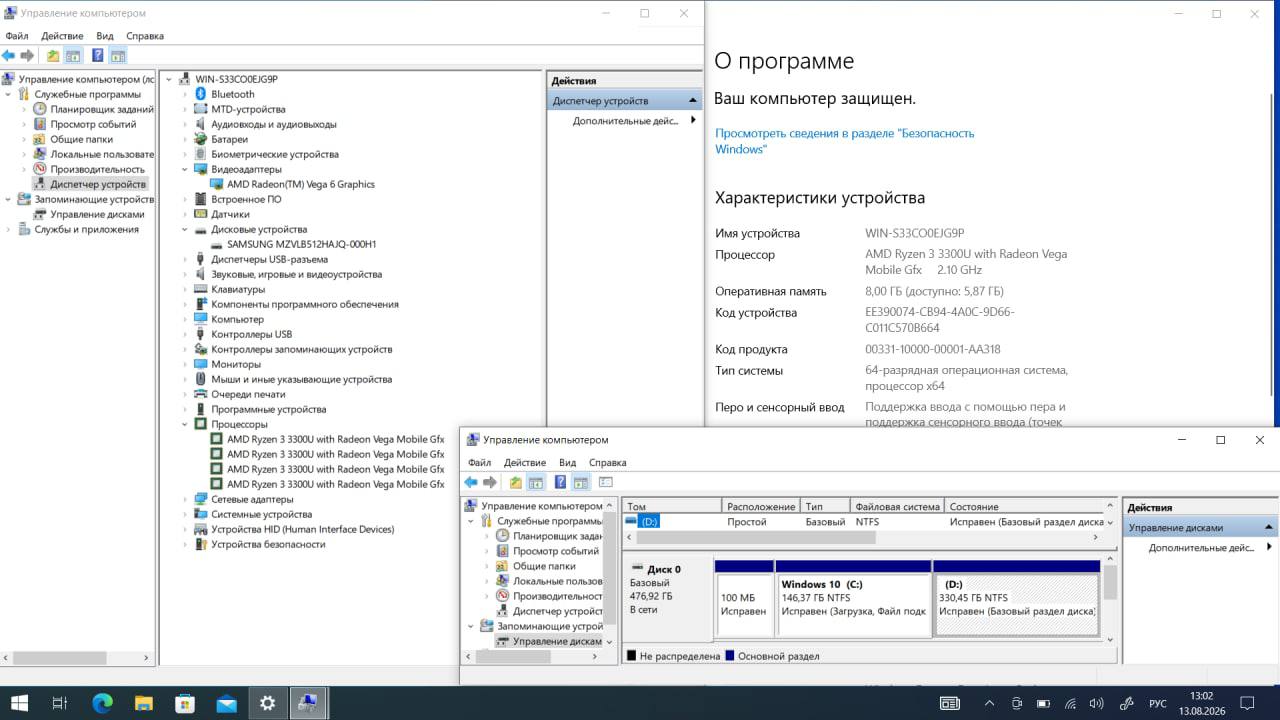The image size is (1280, 720).
Task: Select SAMSUNG MZVLB512HAJQ-000H1 disk icon
Action: click(x=217, y=244)
